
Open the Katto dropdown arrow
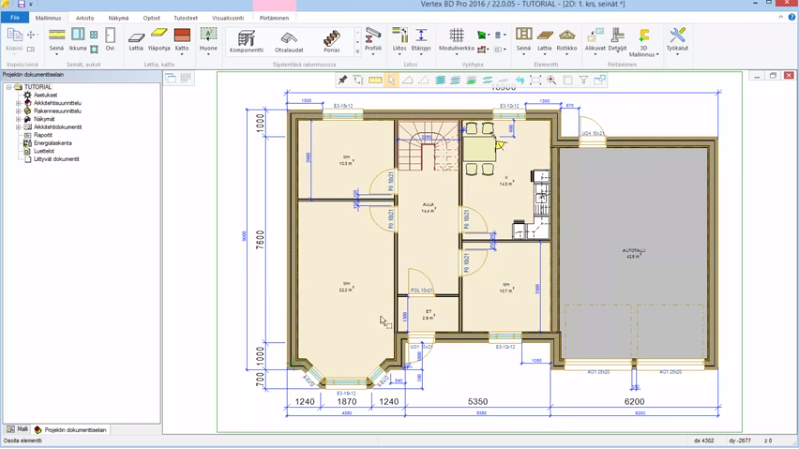click(x=182, y=54)
